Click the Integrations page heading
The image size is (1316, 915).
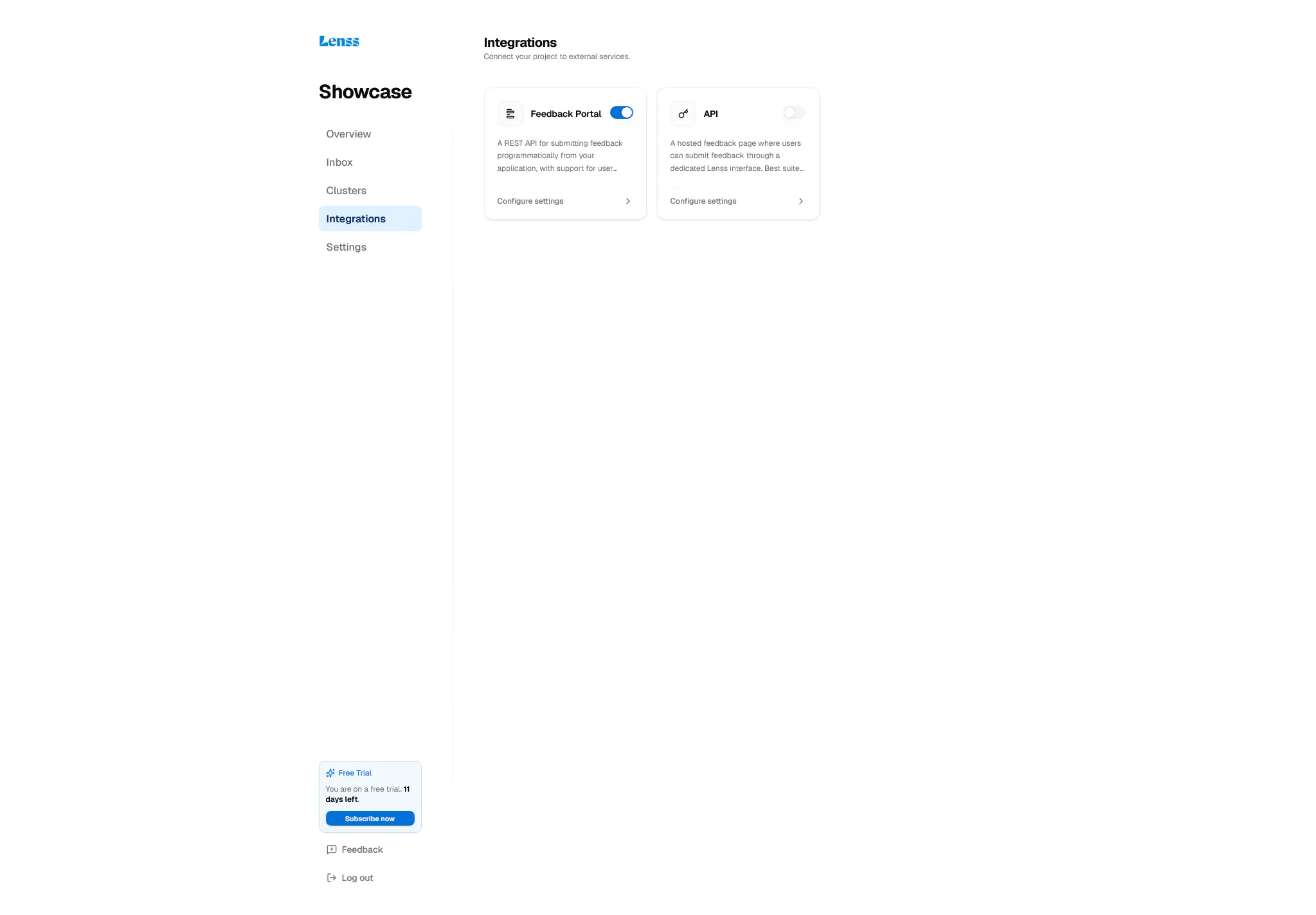[x=520, y=42]
